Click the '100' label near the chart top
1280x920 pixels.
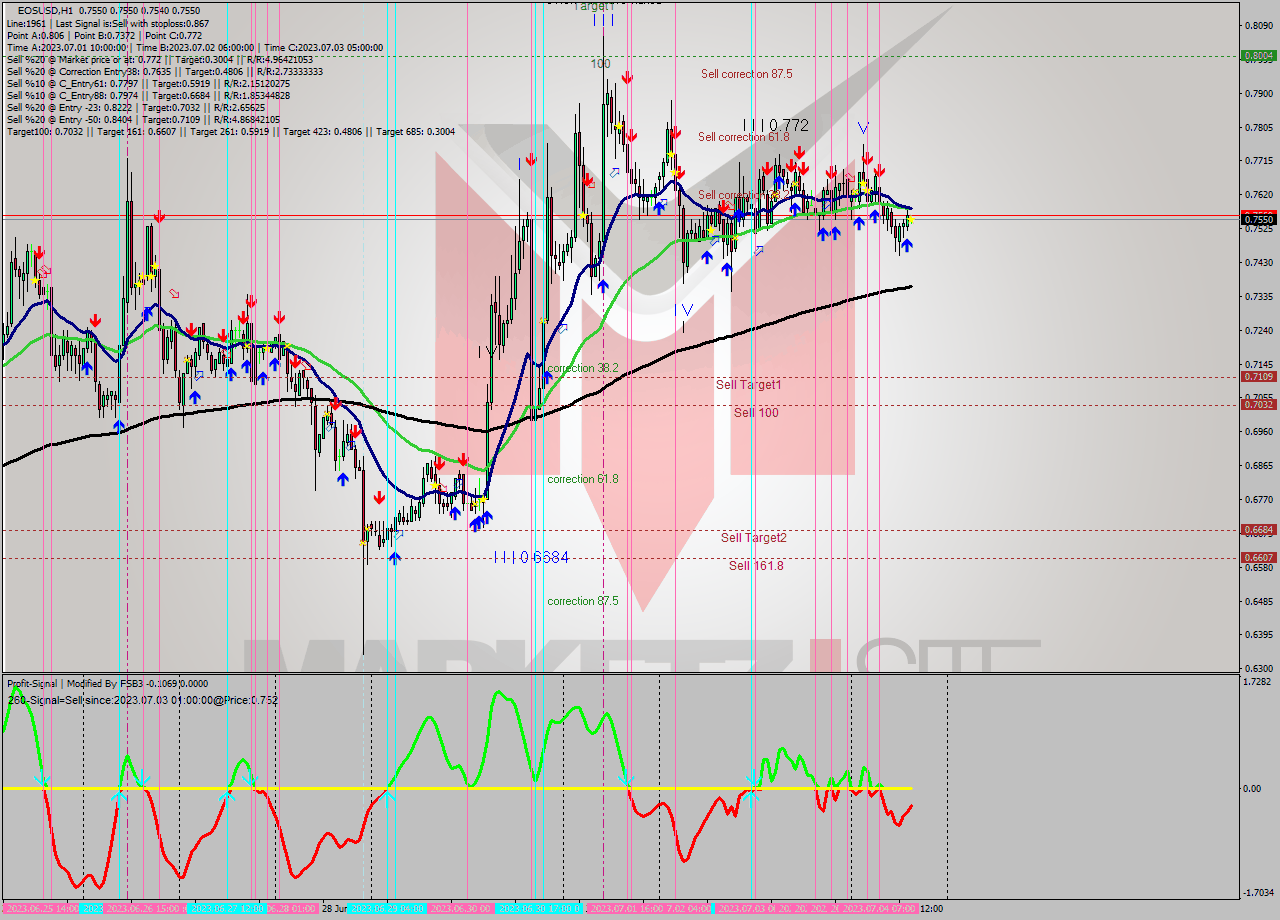[600, 64]
